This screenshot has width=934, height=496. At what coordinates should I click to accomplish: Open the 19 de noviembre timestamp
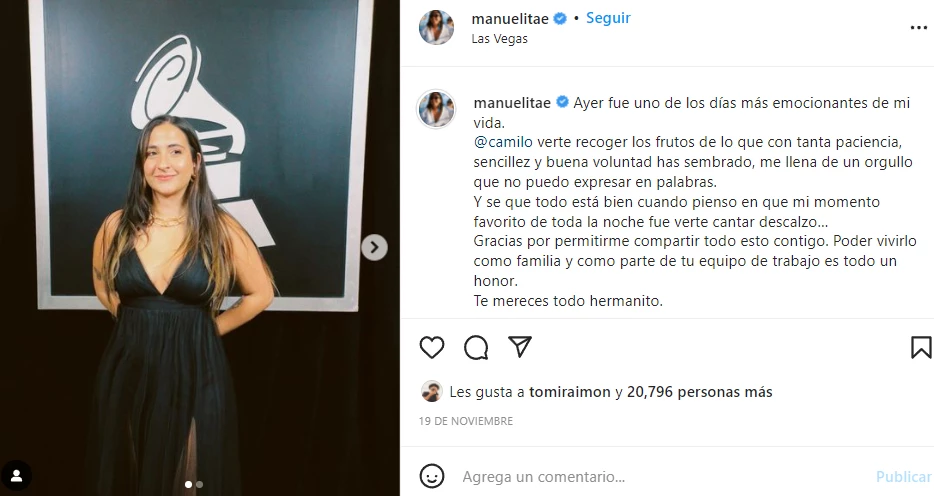pos(466,421)
